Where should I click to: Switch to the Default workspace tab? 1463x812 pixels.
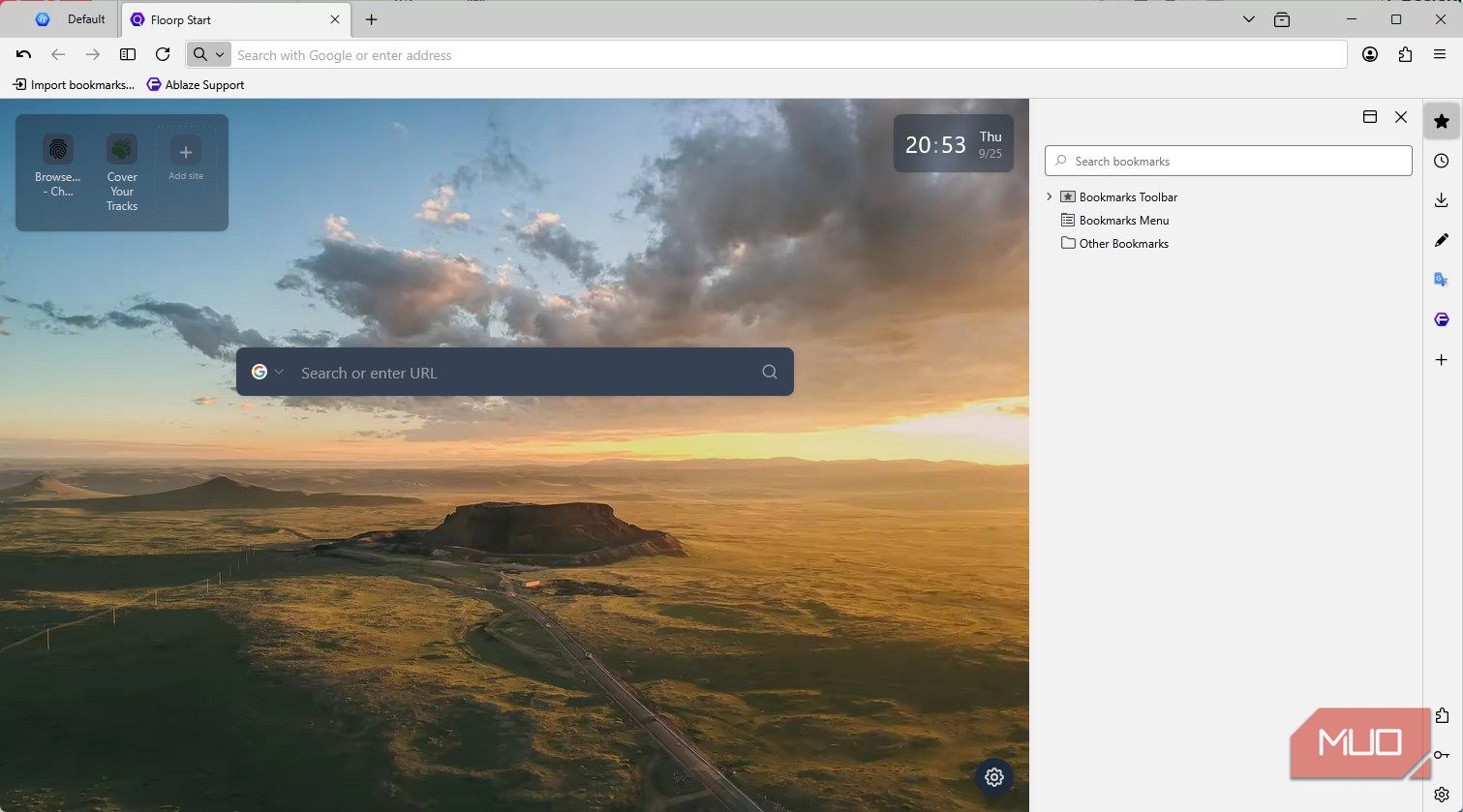coord(72,19)
